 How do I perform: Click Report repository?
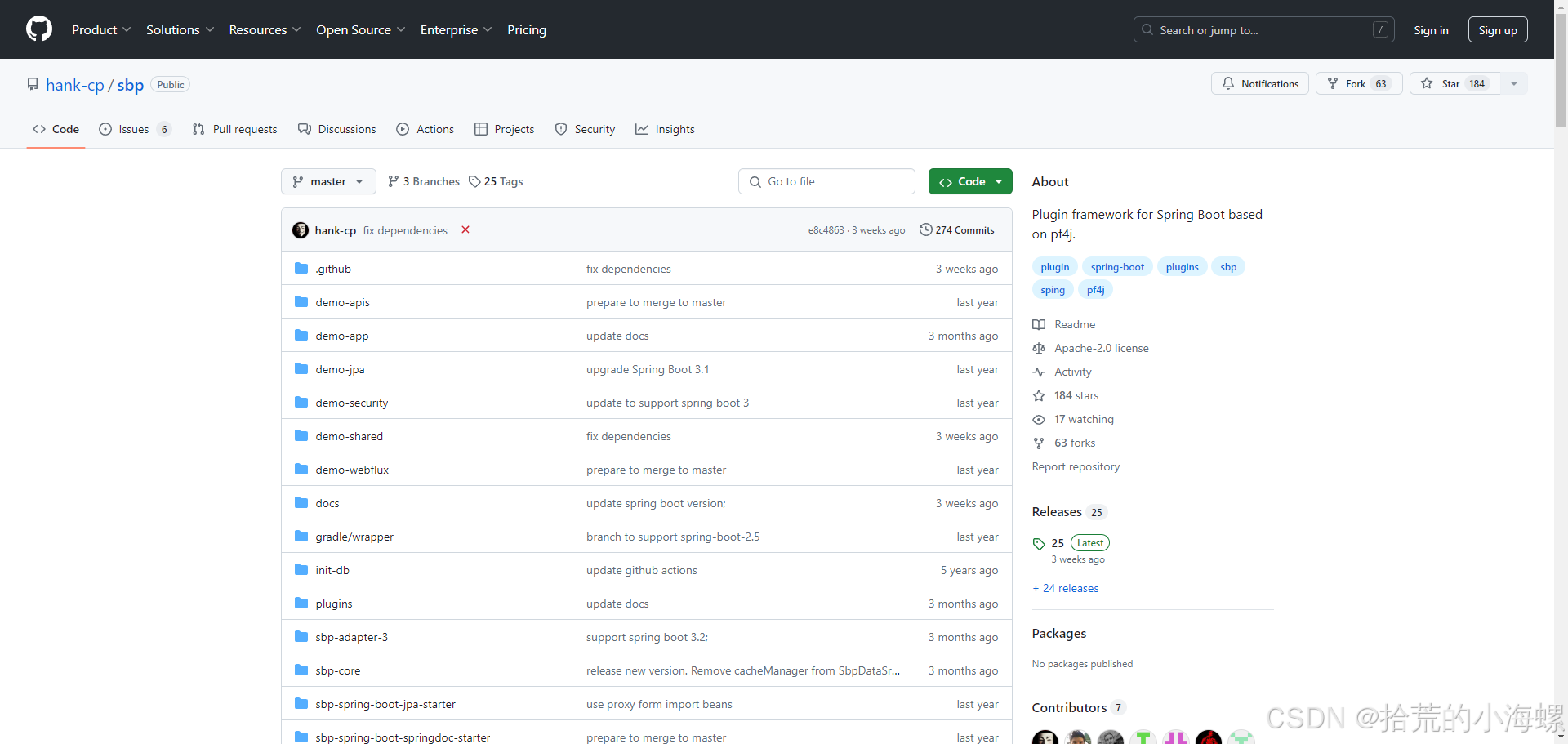click(x=1076, y=466)
